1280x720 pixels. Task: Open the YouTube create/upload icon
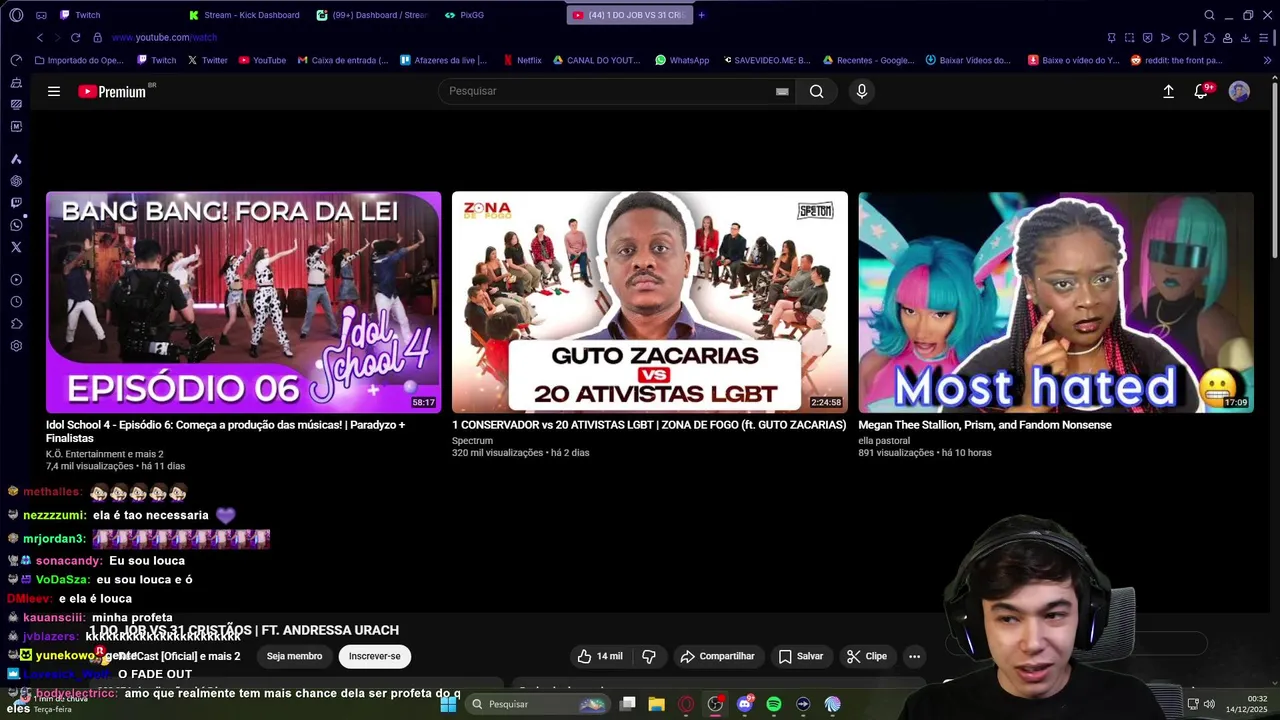click(x=1168, y=91)
